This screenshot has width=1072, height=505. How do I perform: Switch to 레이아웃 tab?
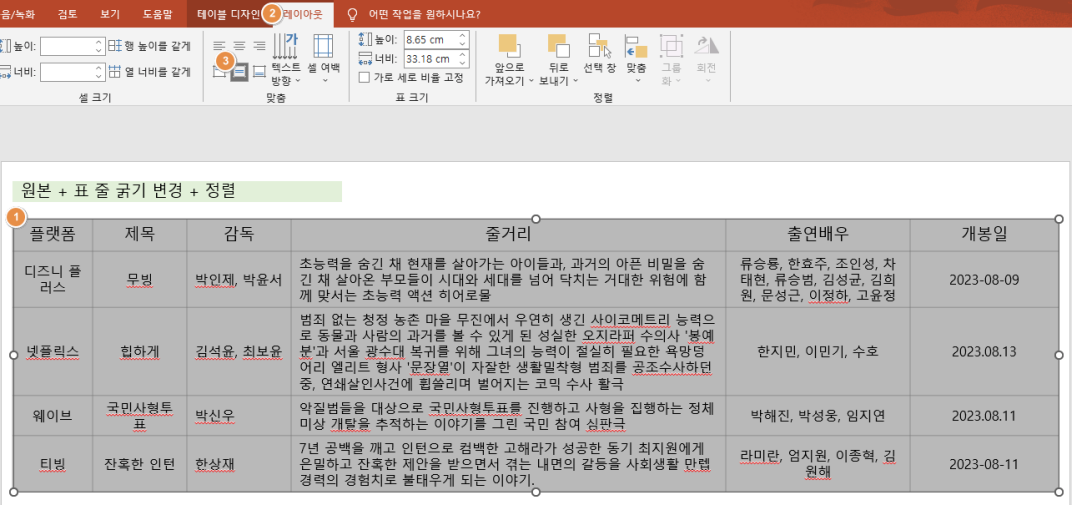point(304,13)
